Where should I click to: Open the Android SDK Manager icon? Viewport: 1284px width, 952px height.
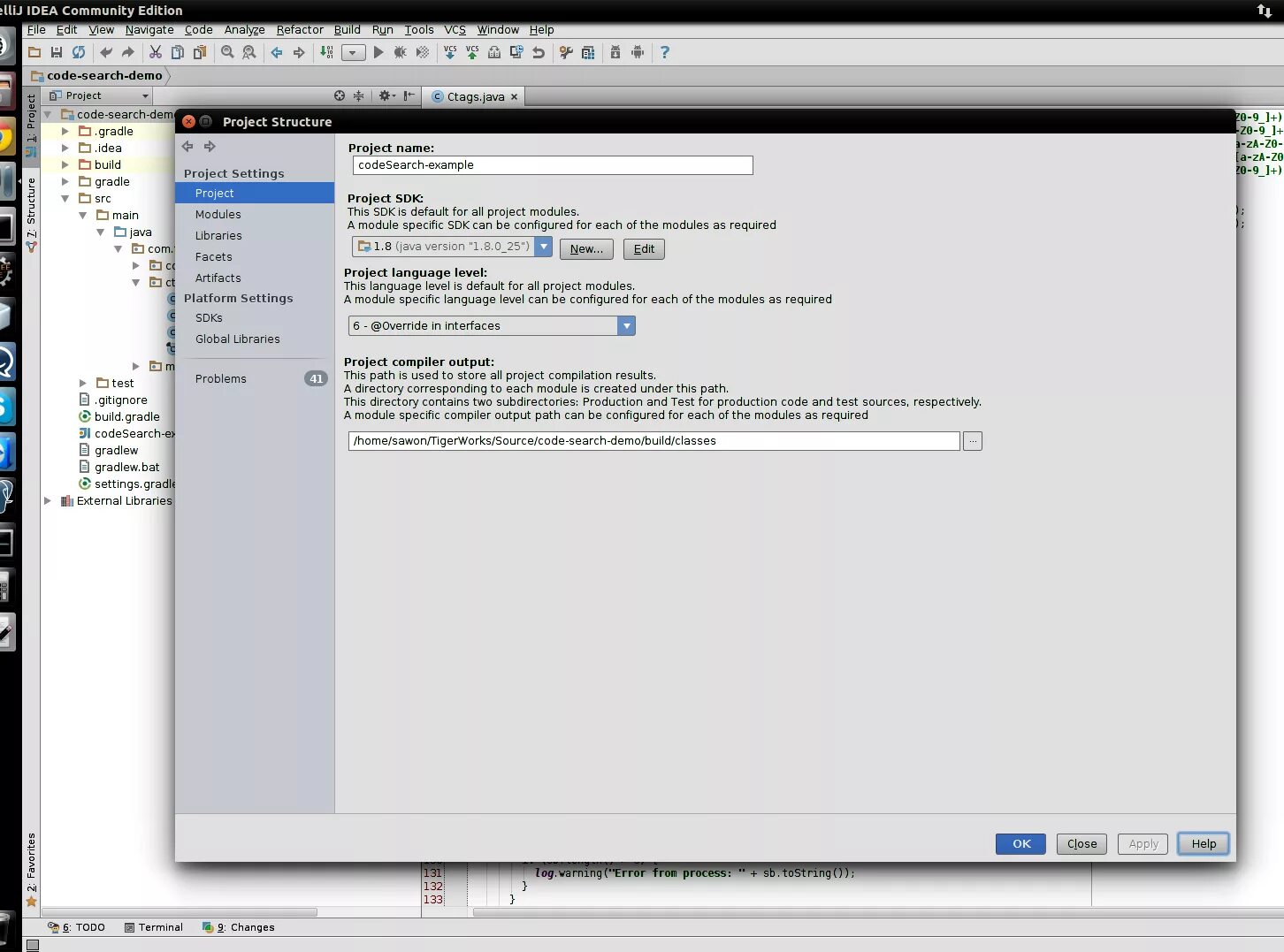point(615,52)
